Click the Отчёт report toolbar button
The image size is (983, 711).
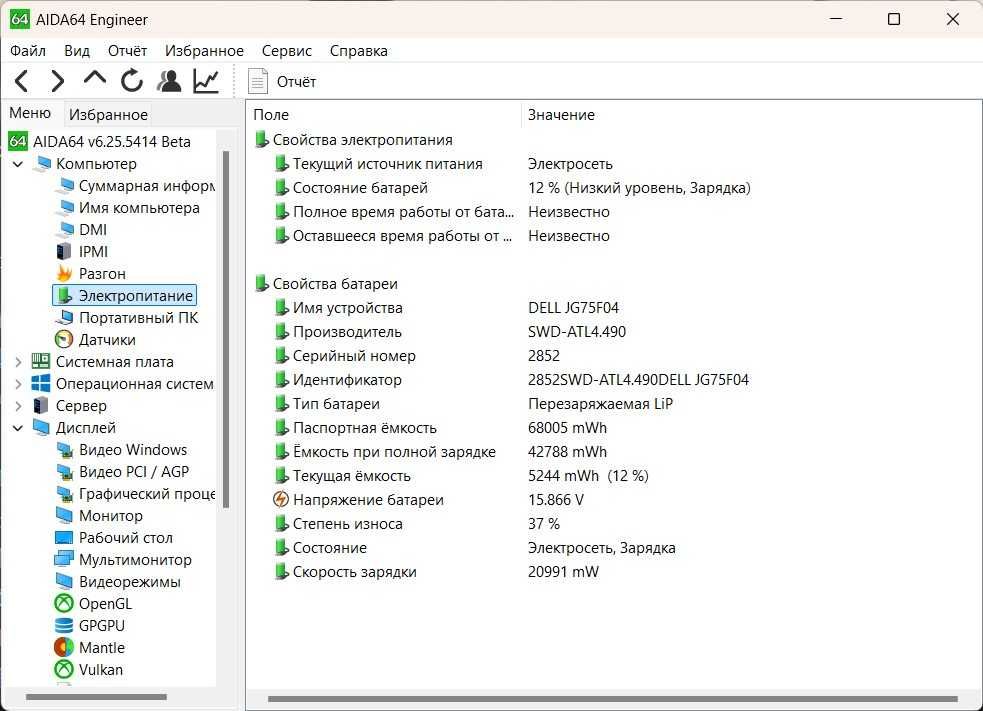(282, 82)
